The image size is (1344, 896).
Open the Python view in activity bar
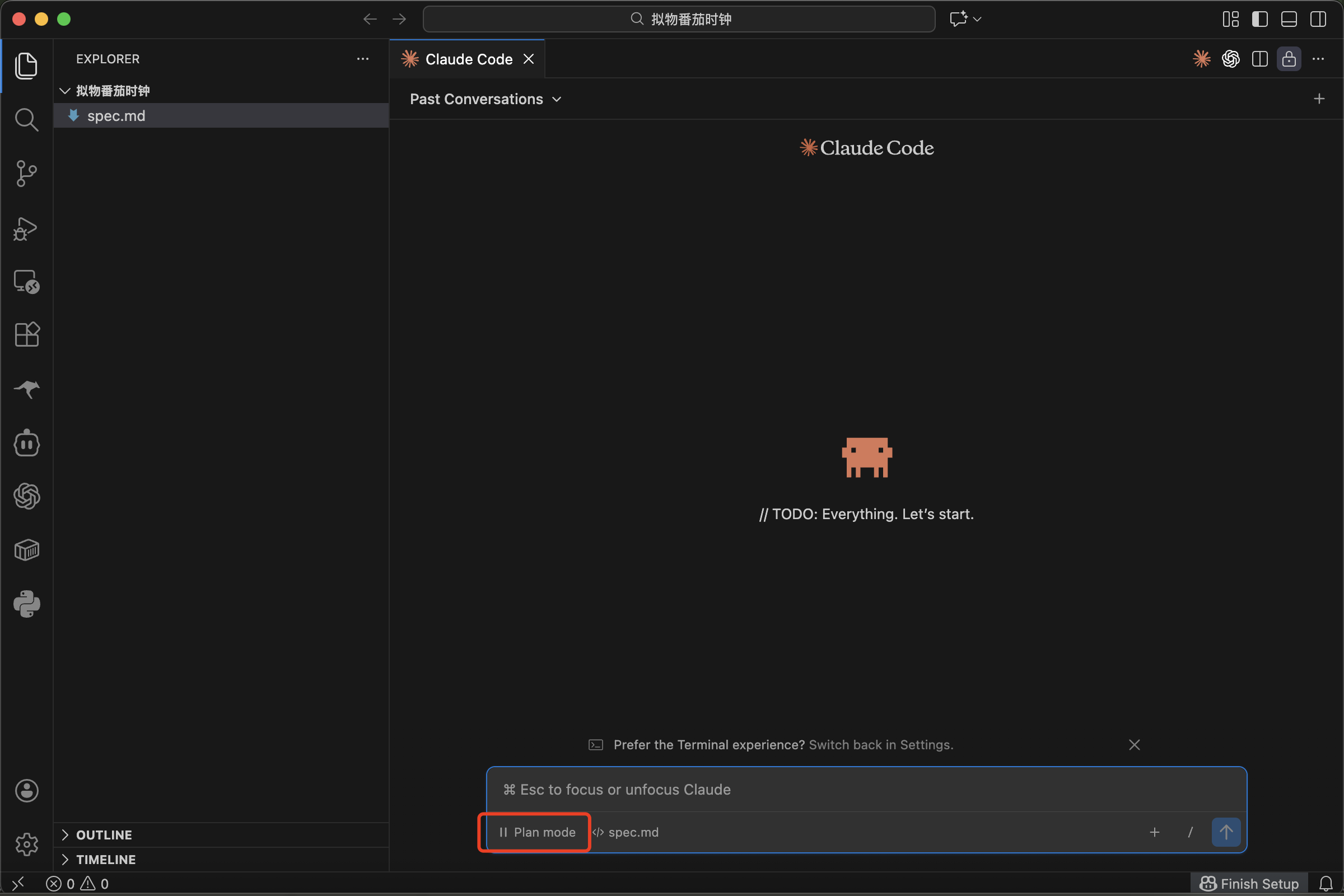26,604
